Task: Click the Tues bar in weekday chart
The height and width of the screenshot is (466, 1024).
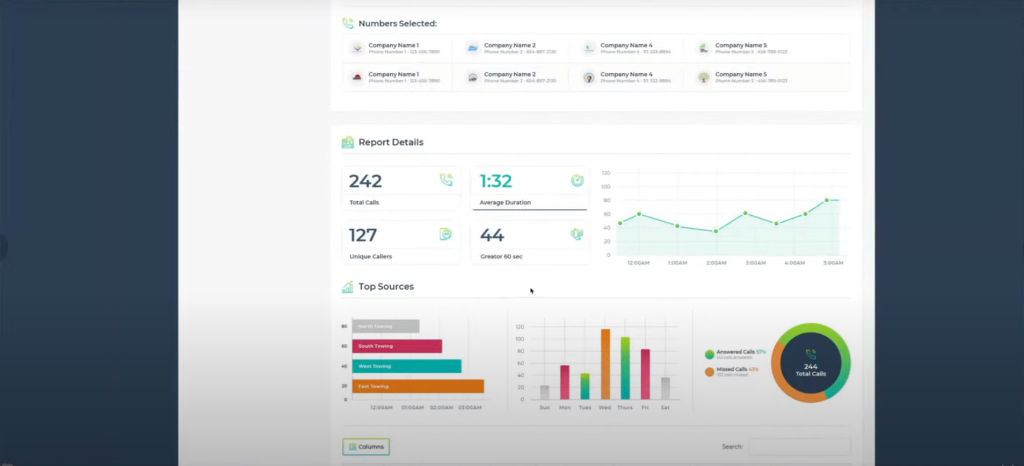Action: [585, 386]
